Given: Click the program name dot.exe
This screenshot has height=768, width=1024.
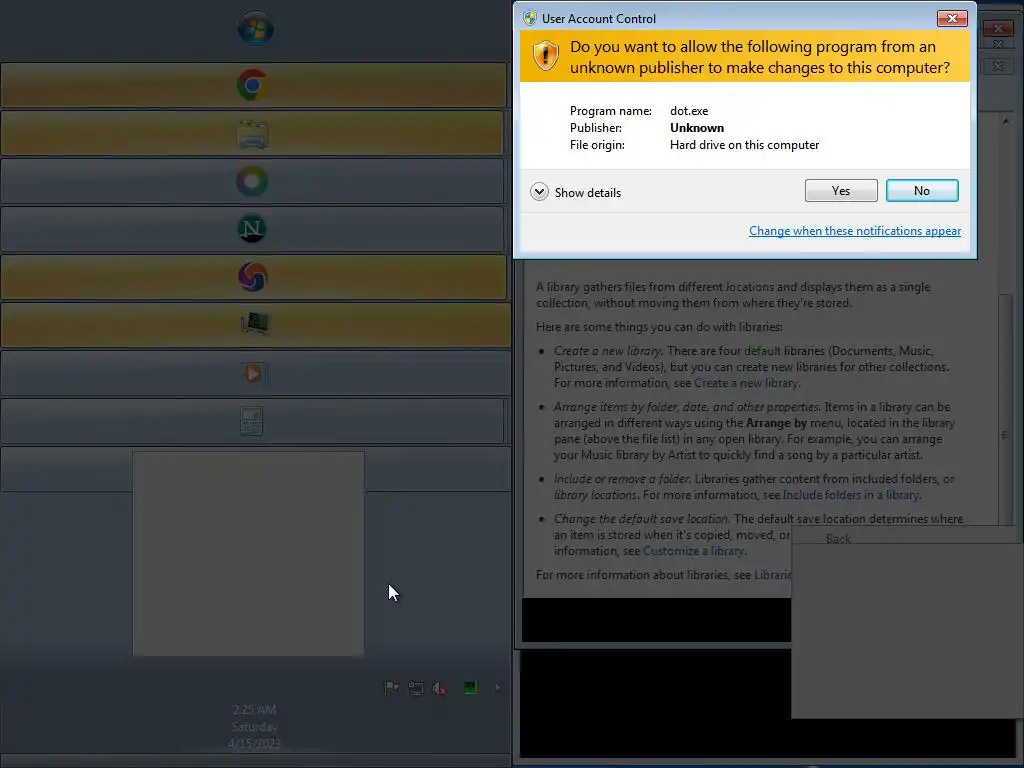Looking at the screenshot, I should [x=689, y=111].
